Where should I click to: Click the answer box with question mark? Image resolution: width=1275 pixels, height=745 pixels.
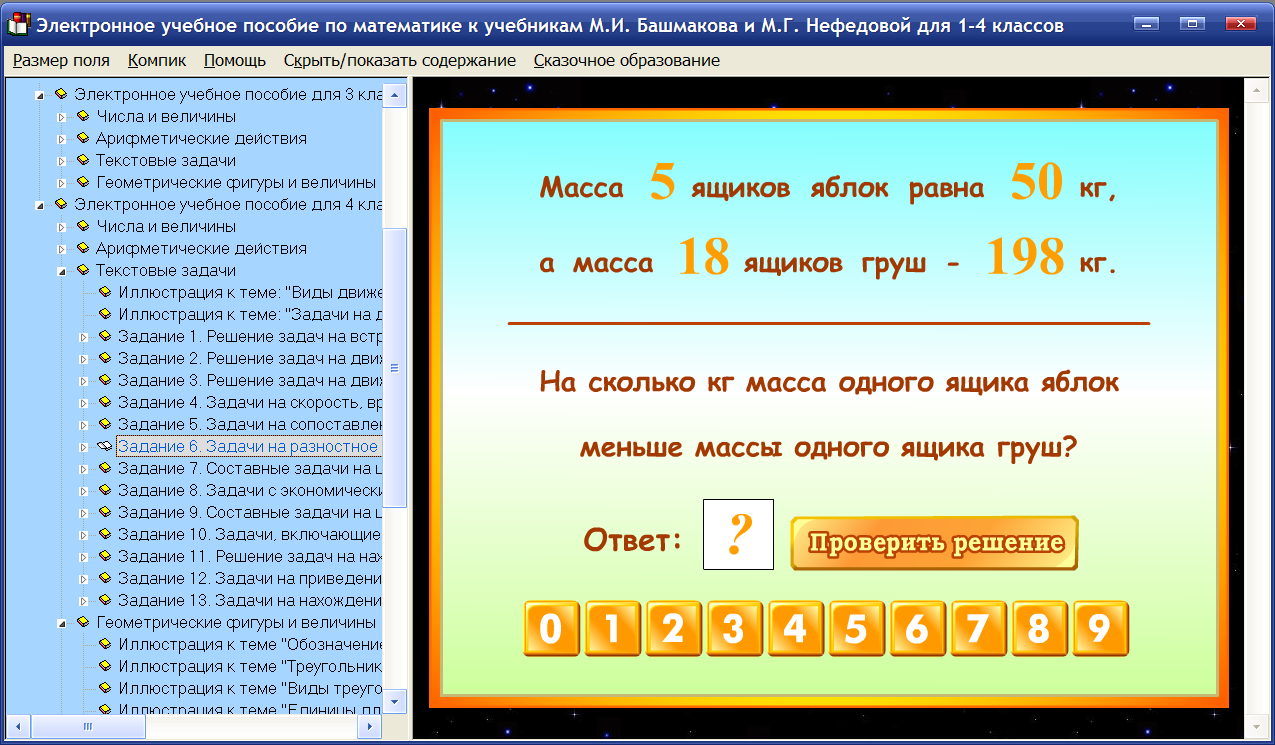click(737, 535)
